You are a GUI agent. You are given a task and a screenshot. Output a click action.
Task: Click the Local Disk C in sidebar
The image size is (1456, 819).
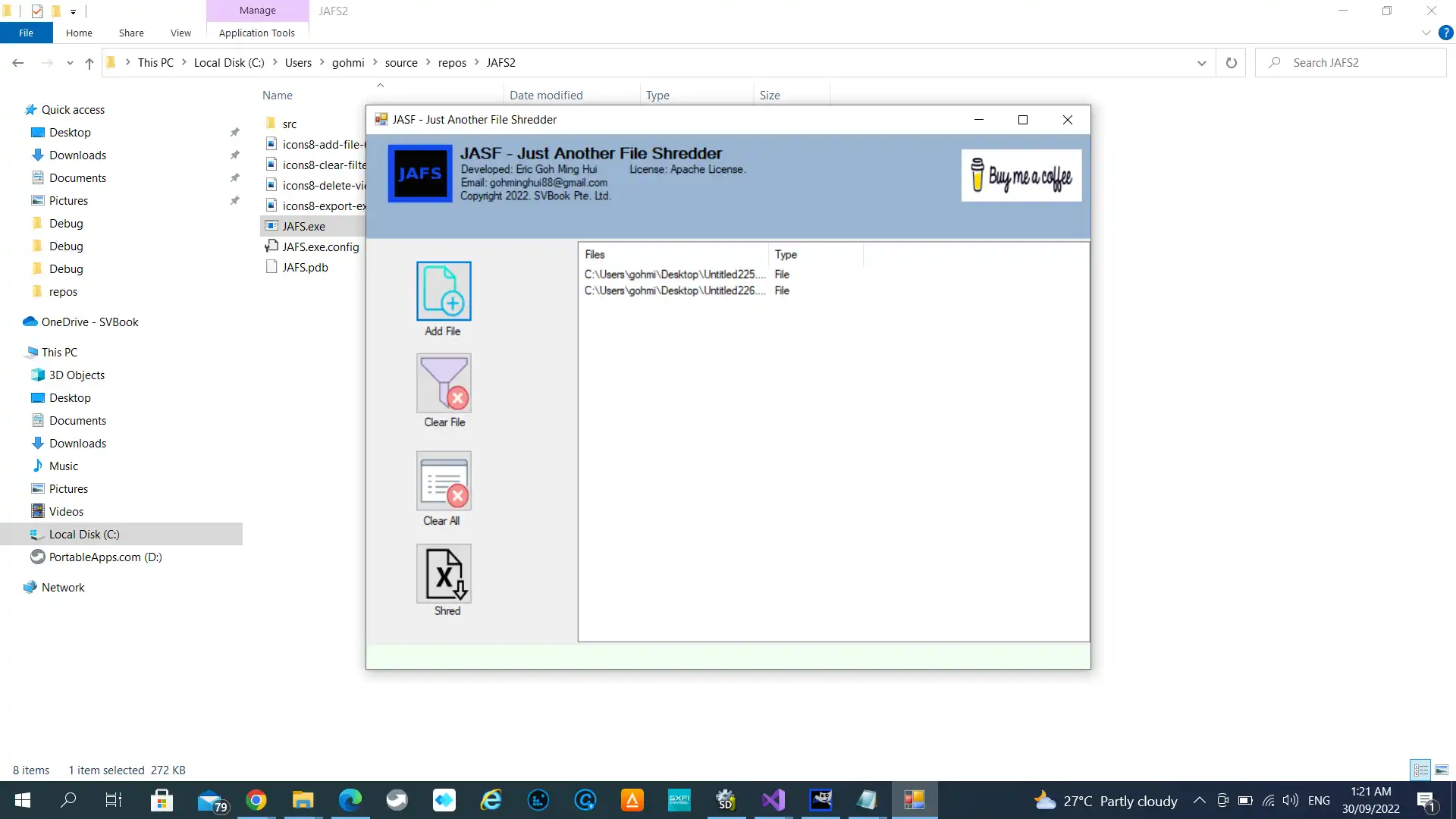pos(84,534)
